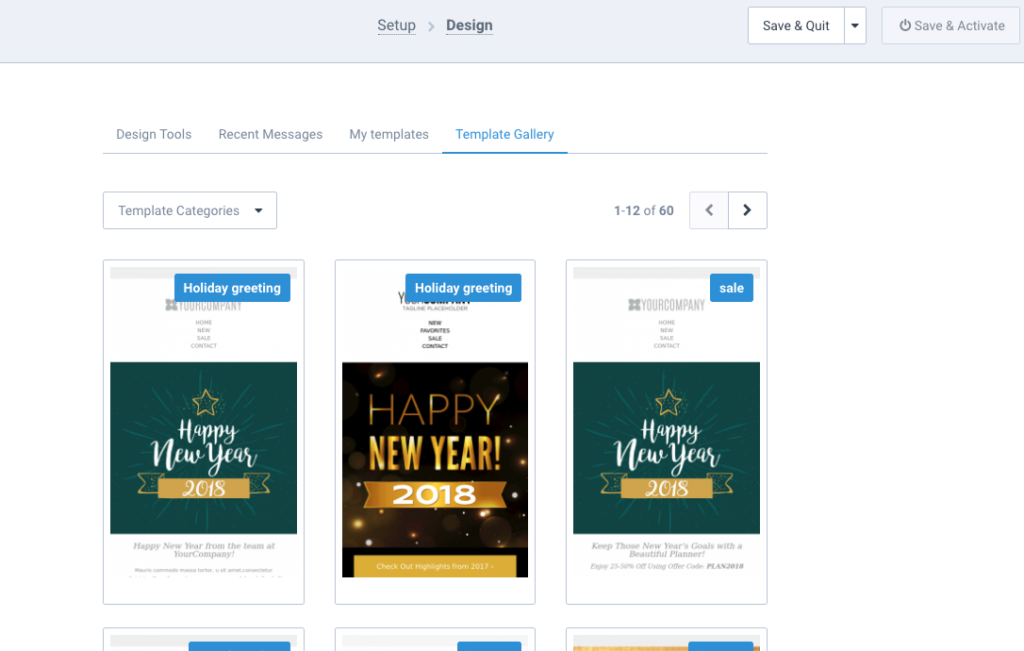This screenshot has height=651, width=1024.
Task: Click Check Out Highlights from 2017 banner
Action: coord(435,566)
